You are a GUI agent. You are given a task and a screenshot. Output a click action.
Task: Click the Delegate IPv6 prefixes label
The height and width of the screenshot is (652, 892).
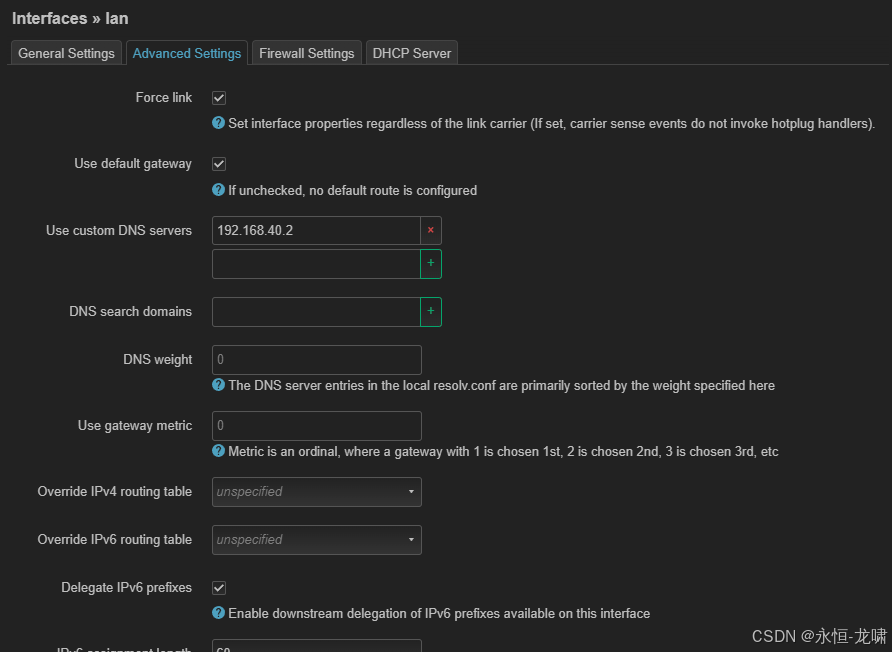click(x=127, y=587)
